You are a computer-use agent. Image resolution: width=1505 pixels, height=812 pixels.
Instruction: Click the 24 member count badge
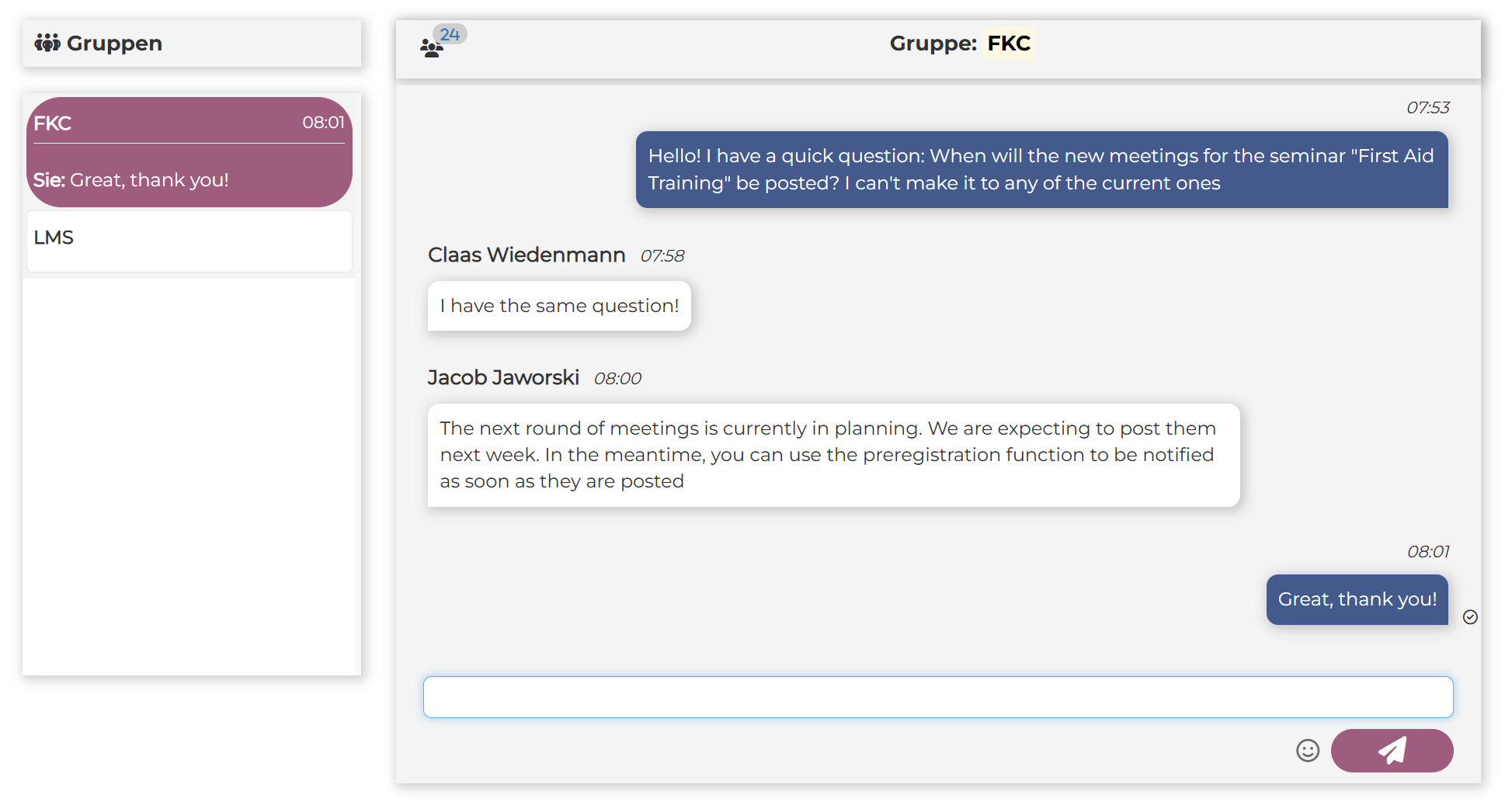pyautogui.click(x=450, y=34)
